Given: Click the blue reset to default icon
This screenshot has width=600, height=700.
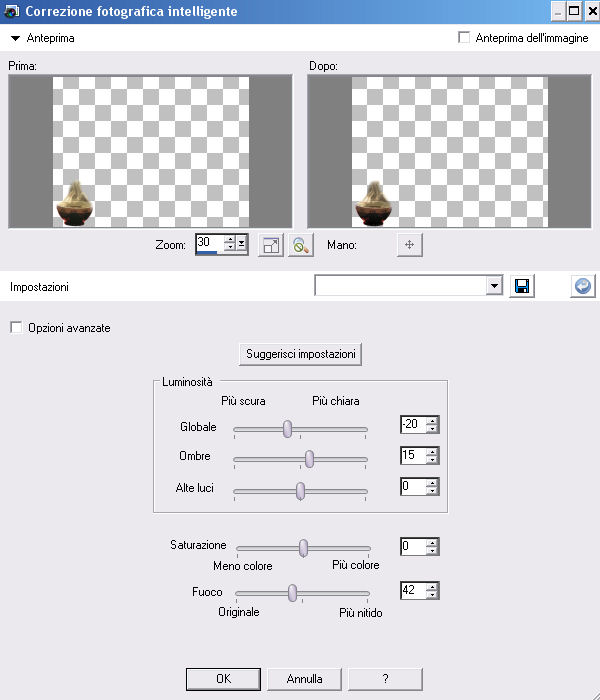Looking at the screenshot, I should [x=583, y=286].
